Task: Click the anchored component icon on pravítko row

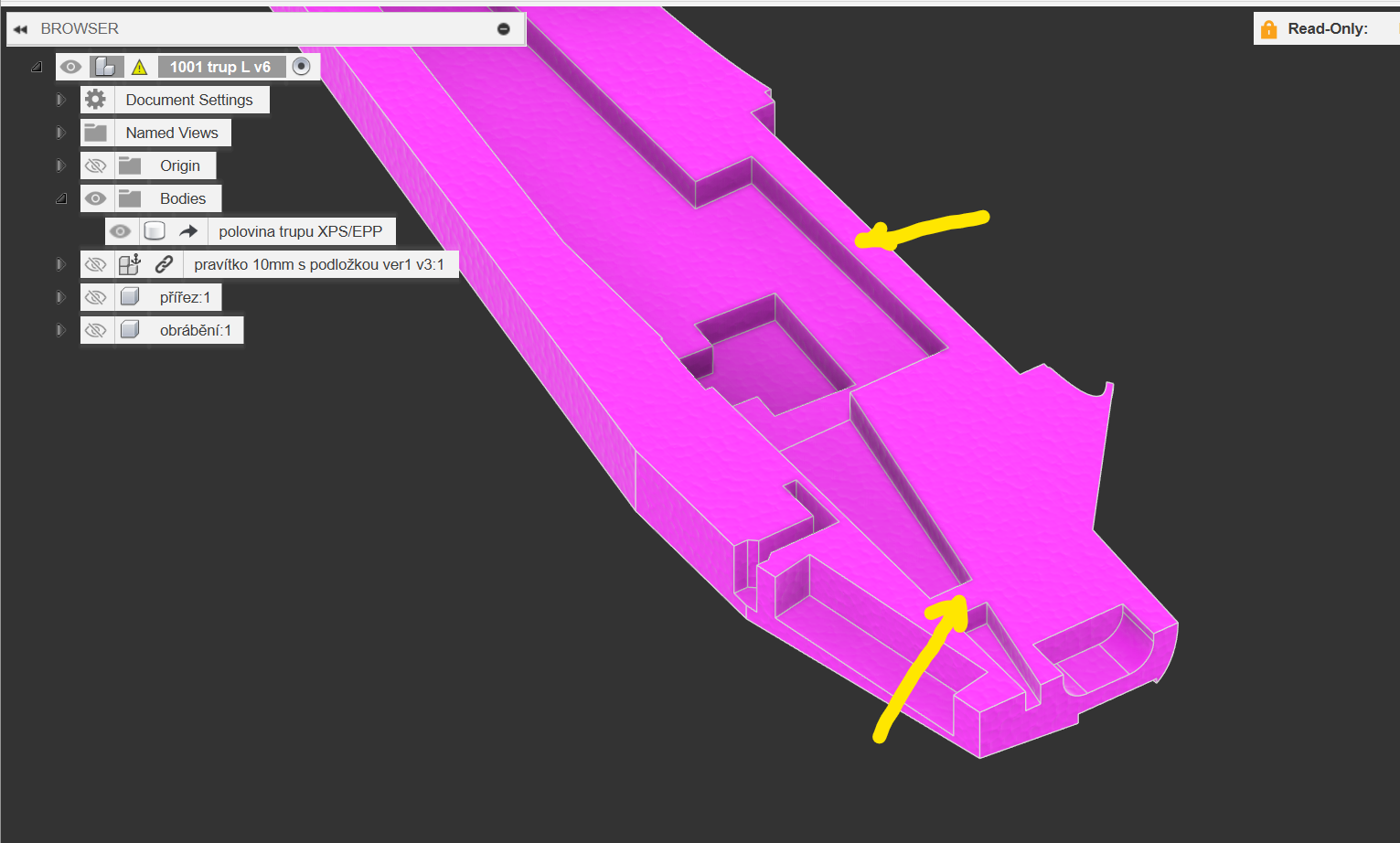Action: coord(130,264)
